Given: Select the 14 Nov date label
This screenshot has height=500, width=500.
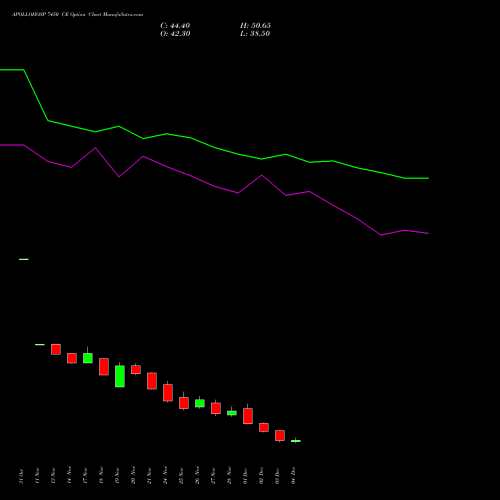Looking at the screenshot, I should click(x=69, y=476).
